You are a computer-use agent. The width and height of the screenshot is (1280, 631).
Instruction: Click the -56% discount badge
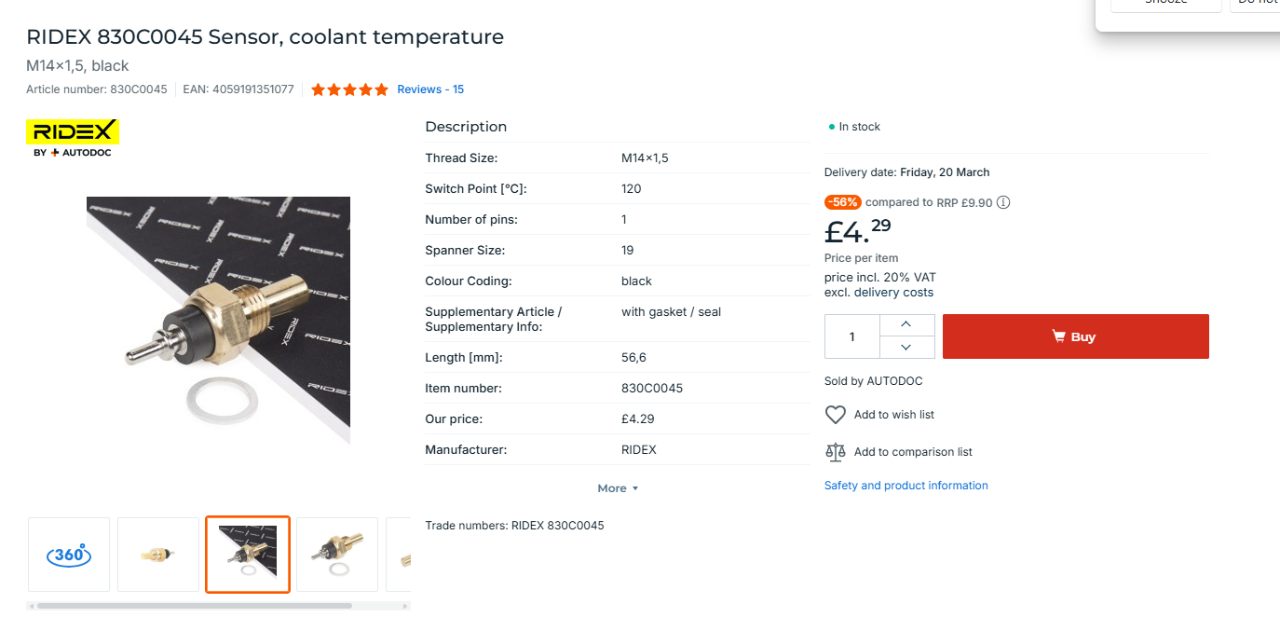click(x=842, y=202)
